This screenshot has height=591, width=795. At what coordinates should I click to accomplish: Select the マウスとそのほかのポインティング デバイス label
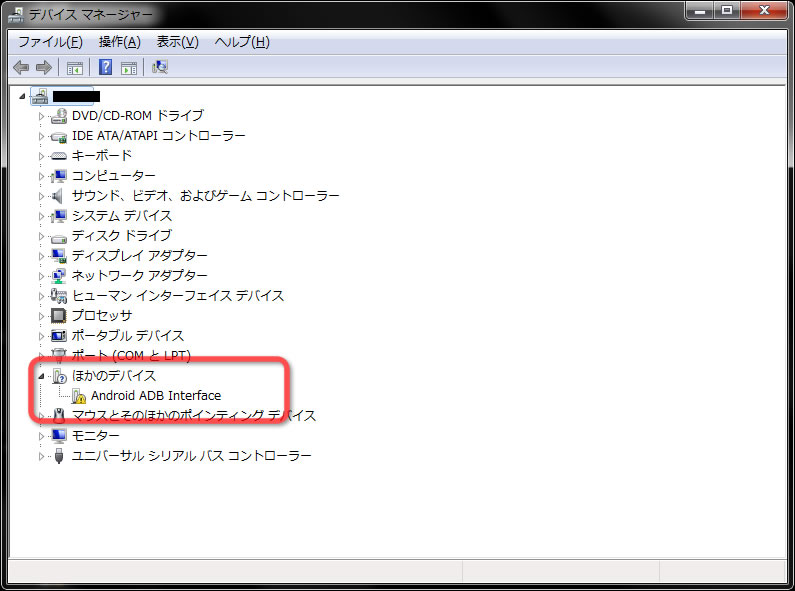click(194, 416)
